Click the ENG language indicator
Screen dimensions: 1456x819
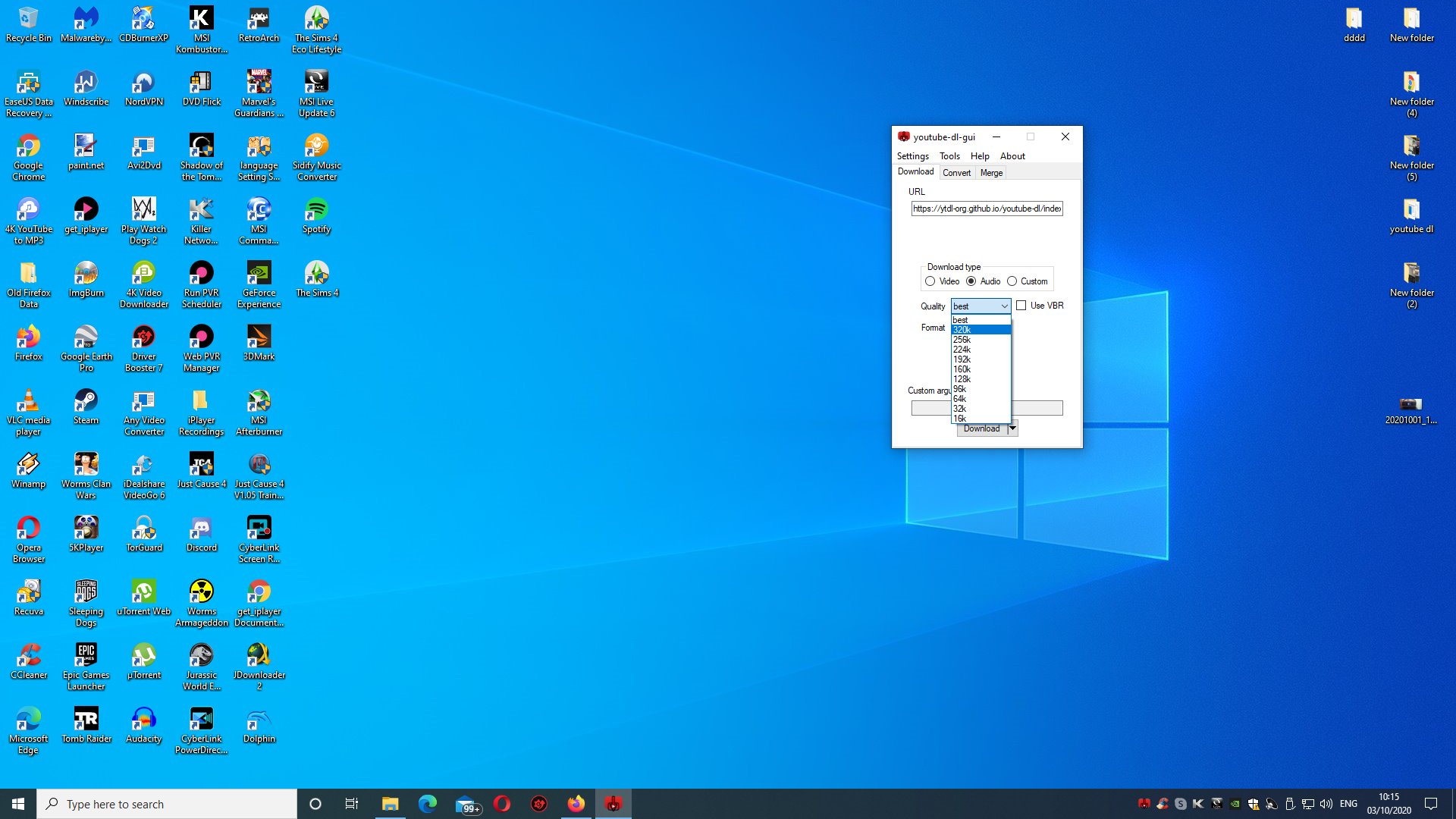point(1348,804)
